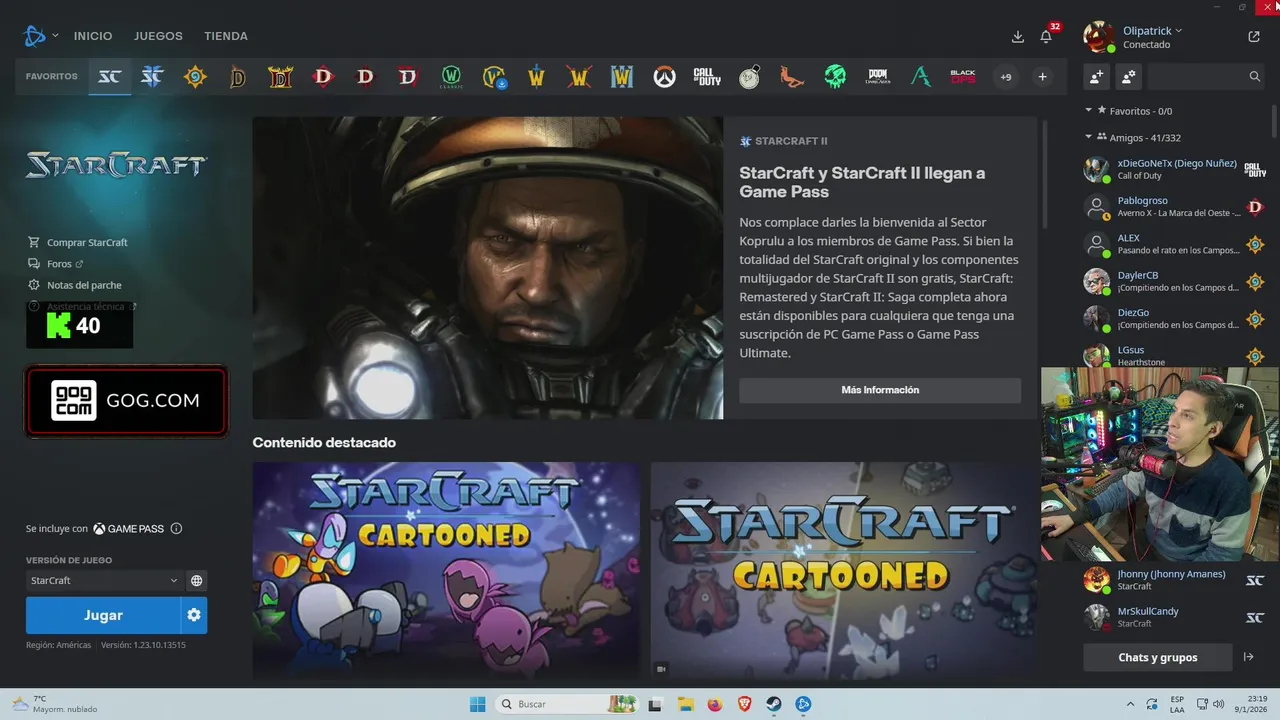Open Chats y grupos button

[x=1158, y=657]
